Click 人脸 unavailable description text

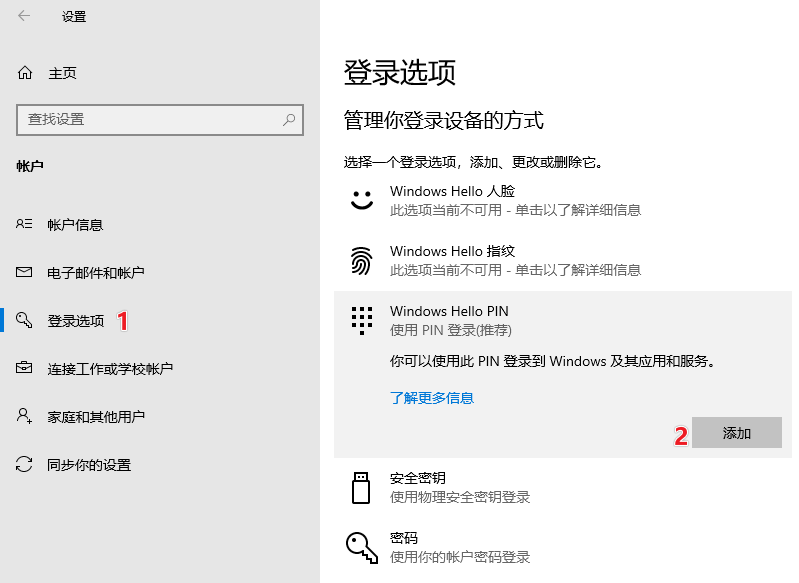click(516, 210)
